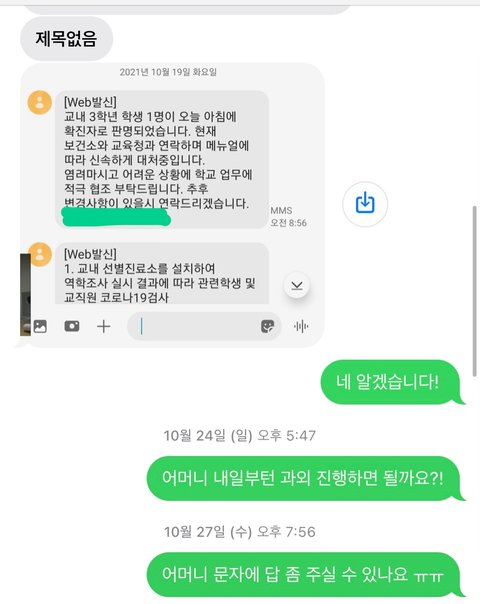Open the second Web발신 선별진료소 message
Screen dimensions: 480x604
click(162, 273)
